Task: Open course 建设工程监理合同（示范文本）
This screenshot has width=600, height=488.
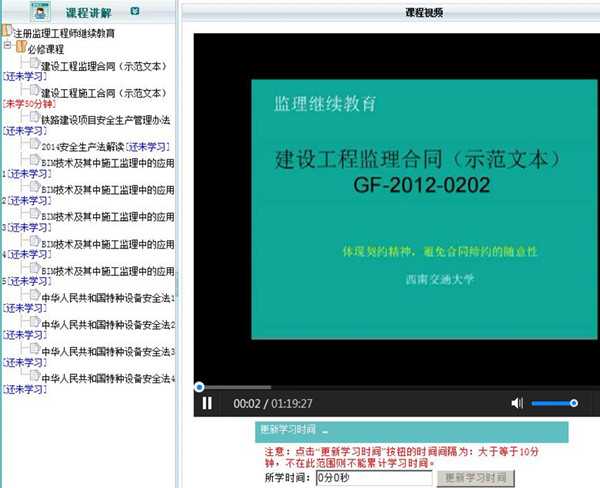Action: pos(104,67)
